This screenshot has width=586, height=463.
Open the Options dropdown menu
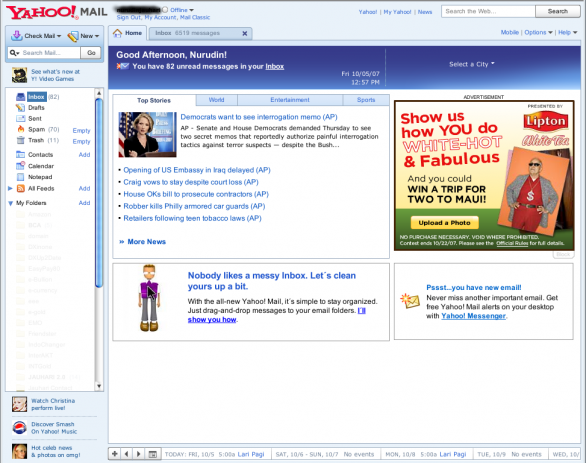[538, 33]
